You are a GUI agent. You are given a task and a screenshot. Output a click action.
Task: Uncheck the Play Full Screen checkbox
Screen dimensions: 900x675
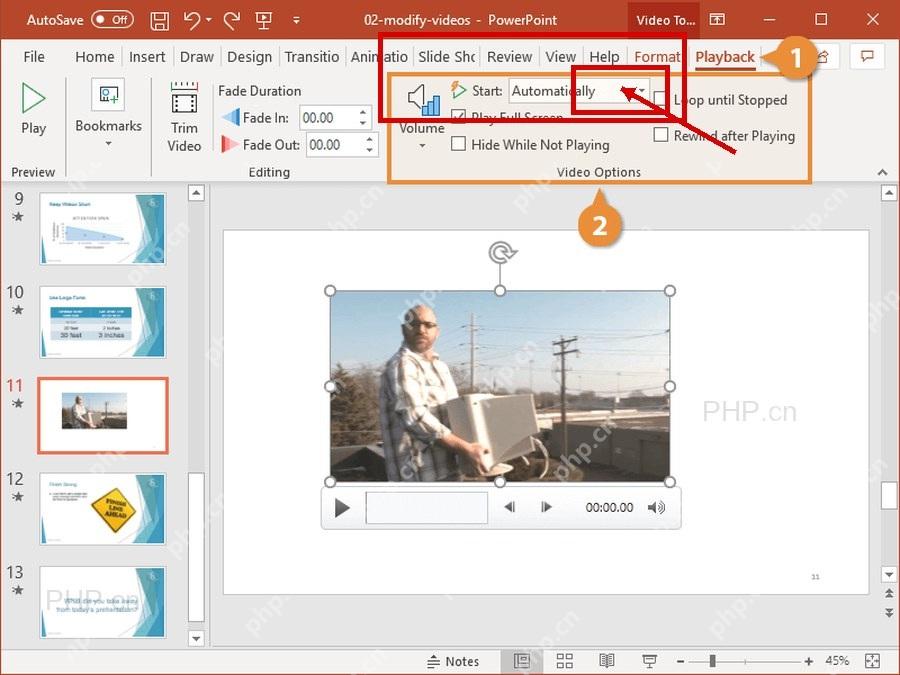(458, 117)
